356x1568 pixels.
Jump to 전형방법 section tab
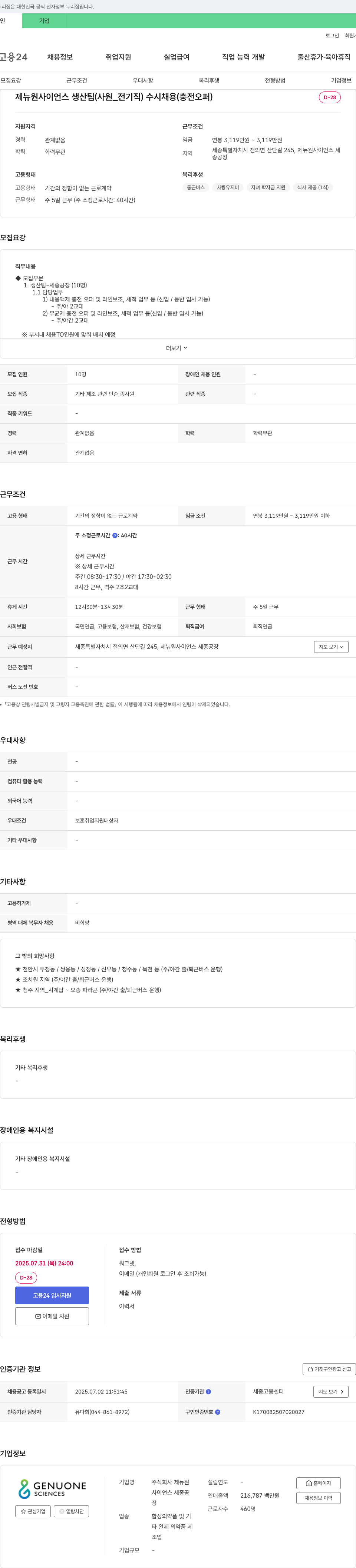pos(275,80)
